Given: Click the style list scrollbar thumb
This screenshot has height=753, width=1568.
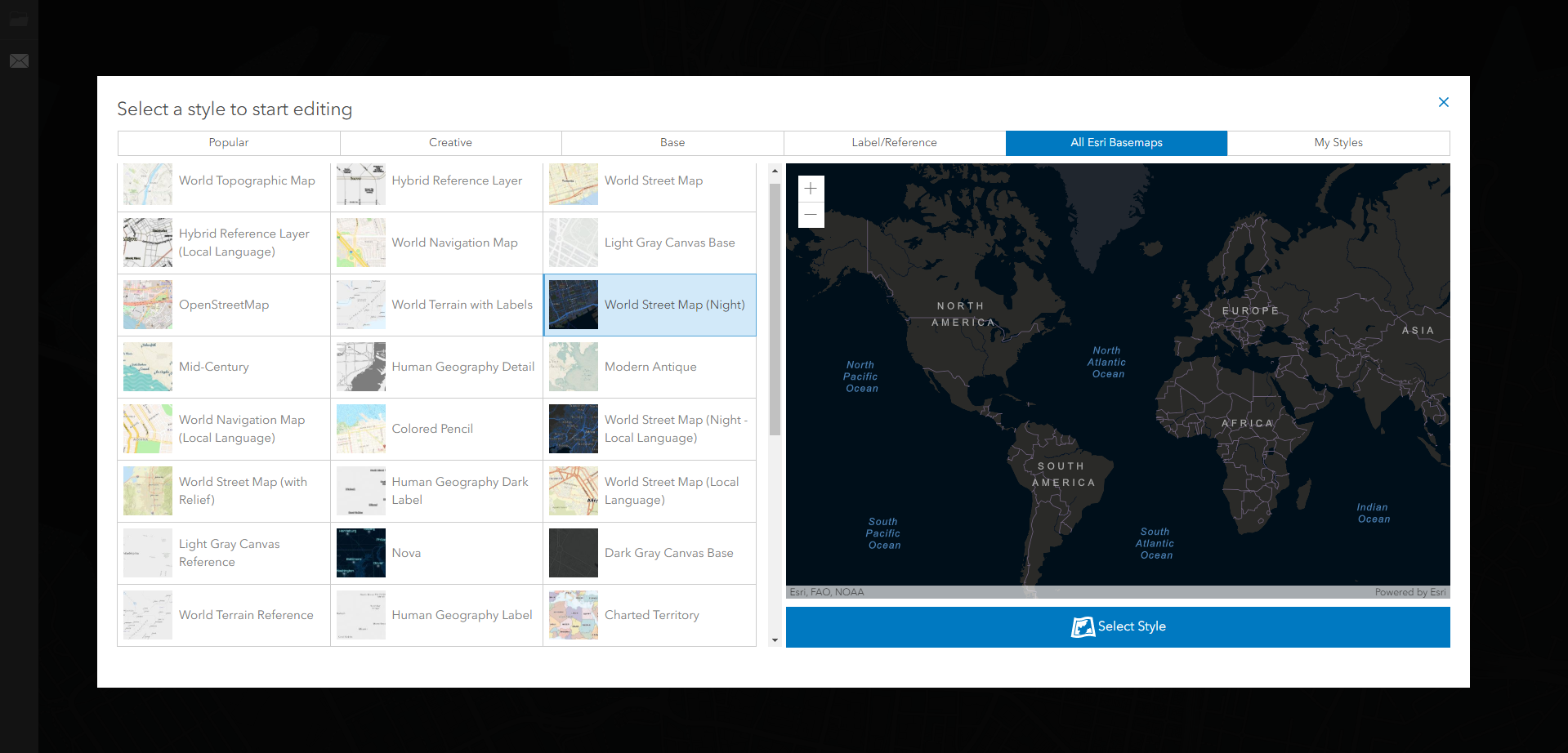Looking at the screenshot, I should click(x=775, y=309).
